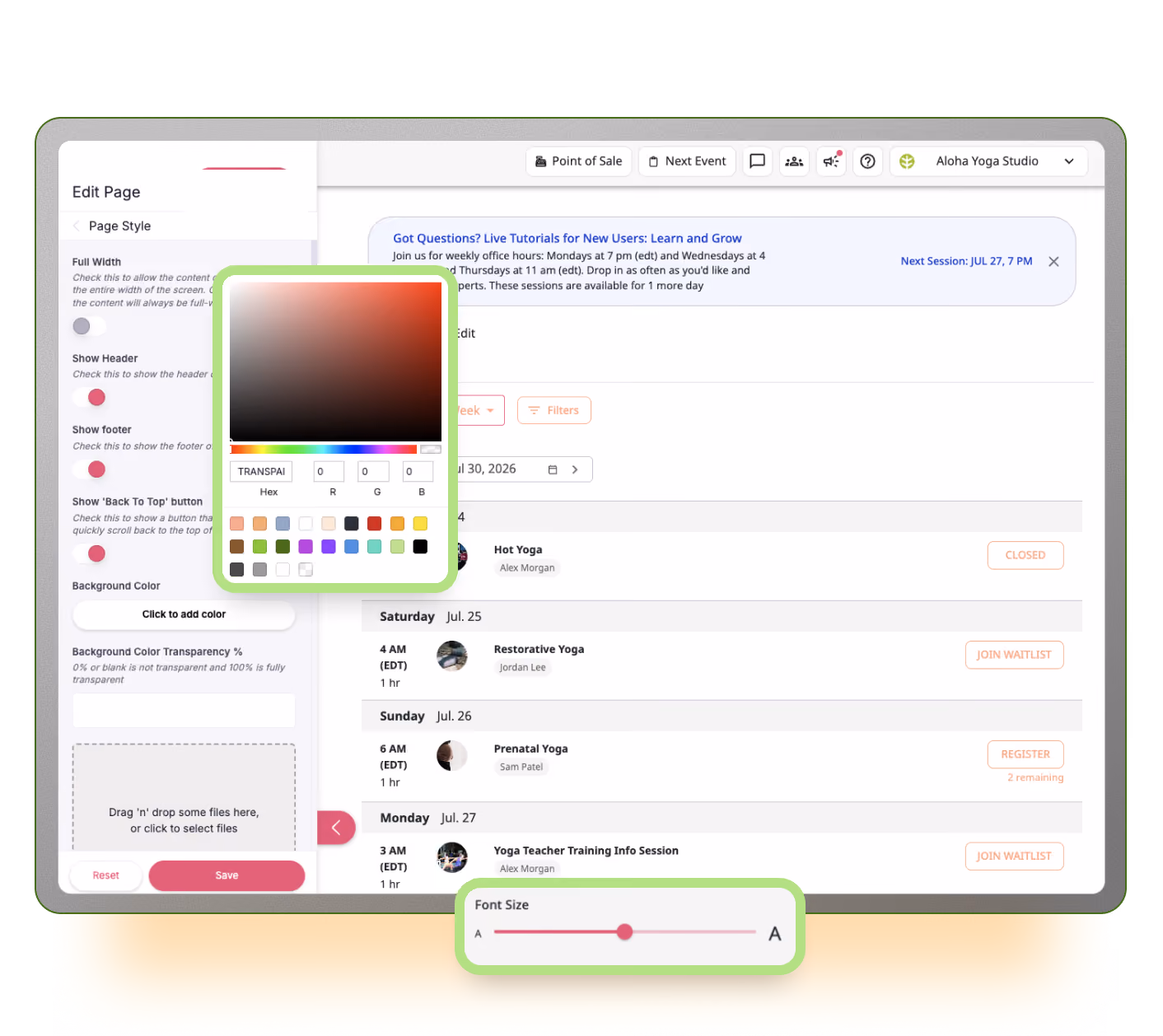Click Alex Morgan tag under Hot Yoga
1163x1036 pixels.
[x=527, y=568]
